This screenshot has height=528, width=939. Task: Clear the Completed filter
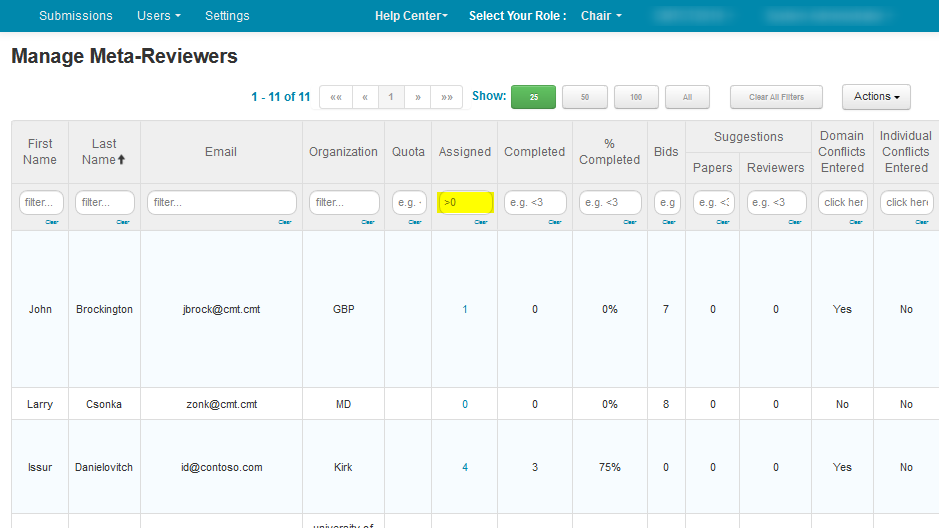555,222
